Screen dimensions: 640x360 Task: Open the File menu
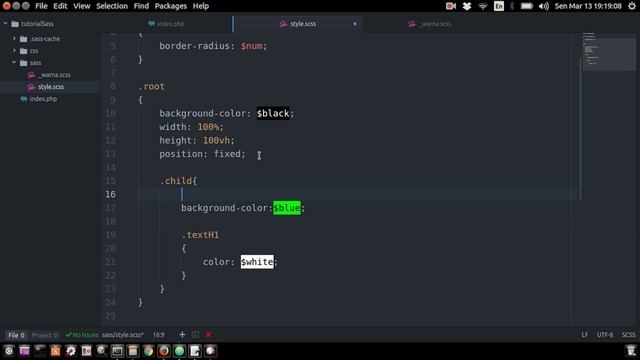pyautogui.click(x=41, y=6)
